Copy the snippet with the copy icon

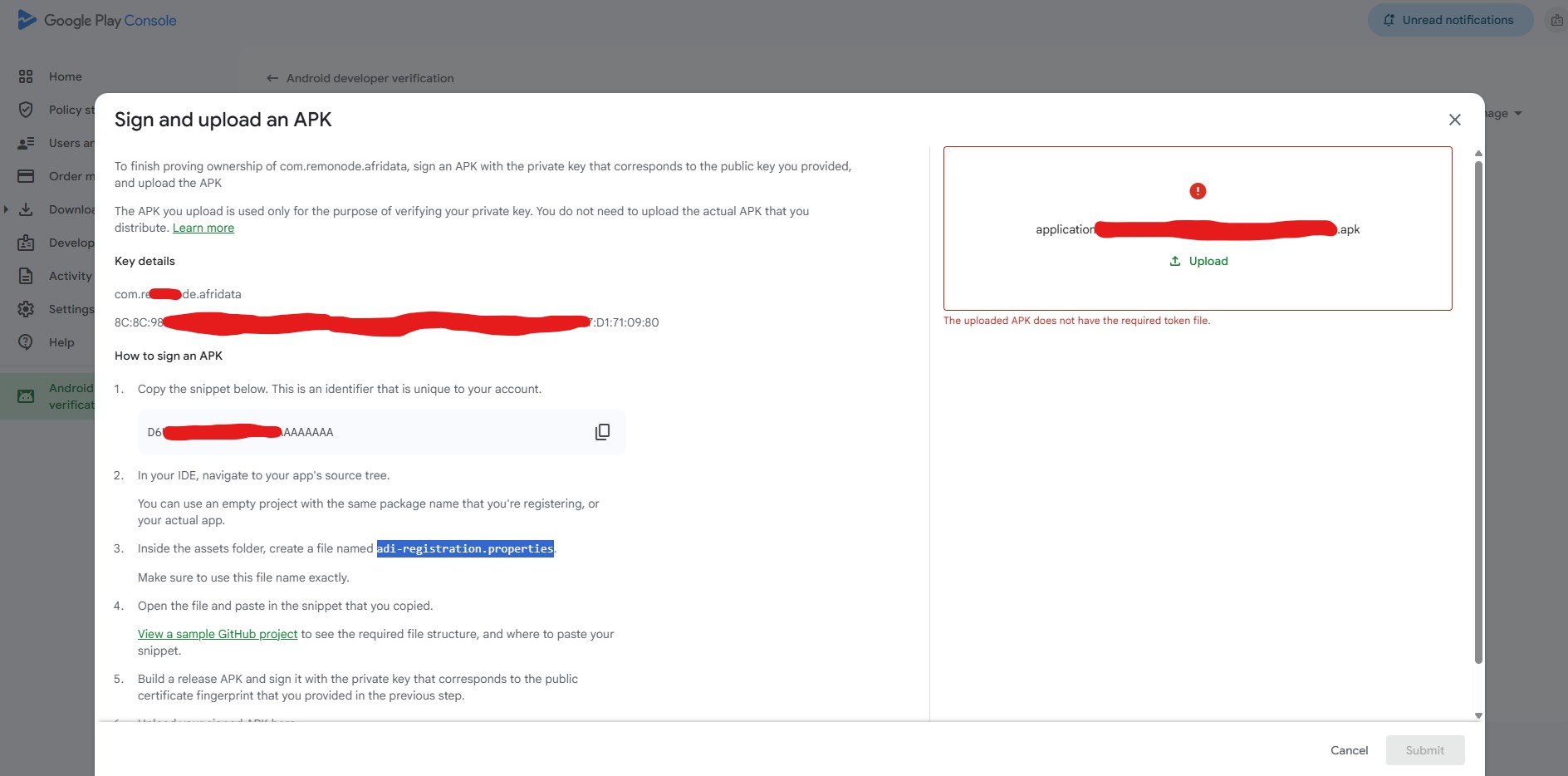(602, 432)
